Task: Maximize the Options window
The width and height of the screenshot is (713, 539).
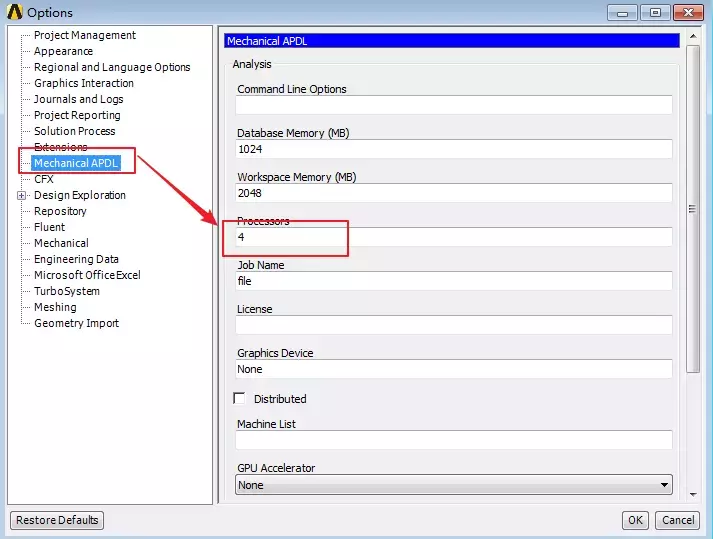Action: 655,13
